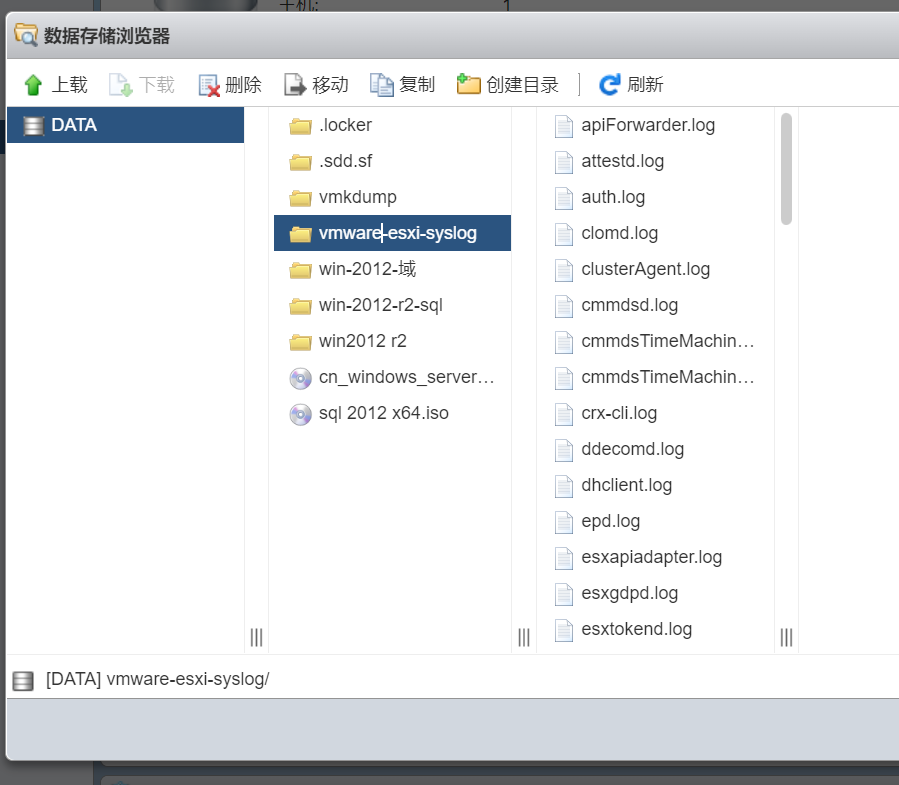The height and width of the screenshot is (785, 899).
Task: Open the vmkdump folder
Action: click(x=392, y=197)
